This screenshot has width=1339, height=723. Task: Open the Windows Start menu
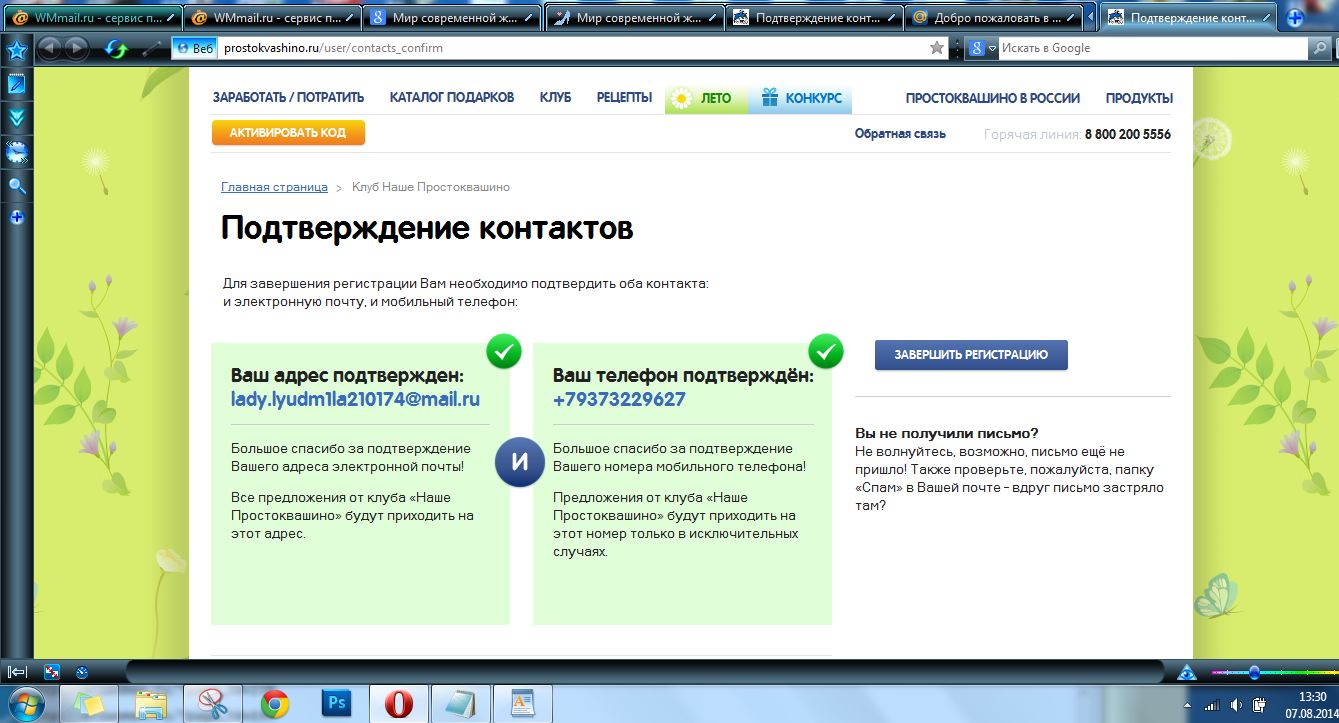(27, 703)
